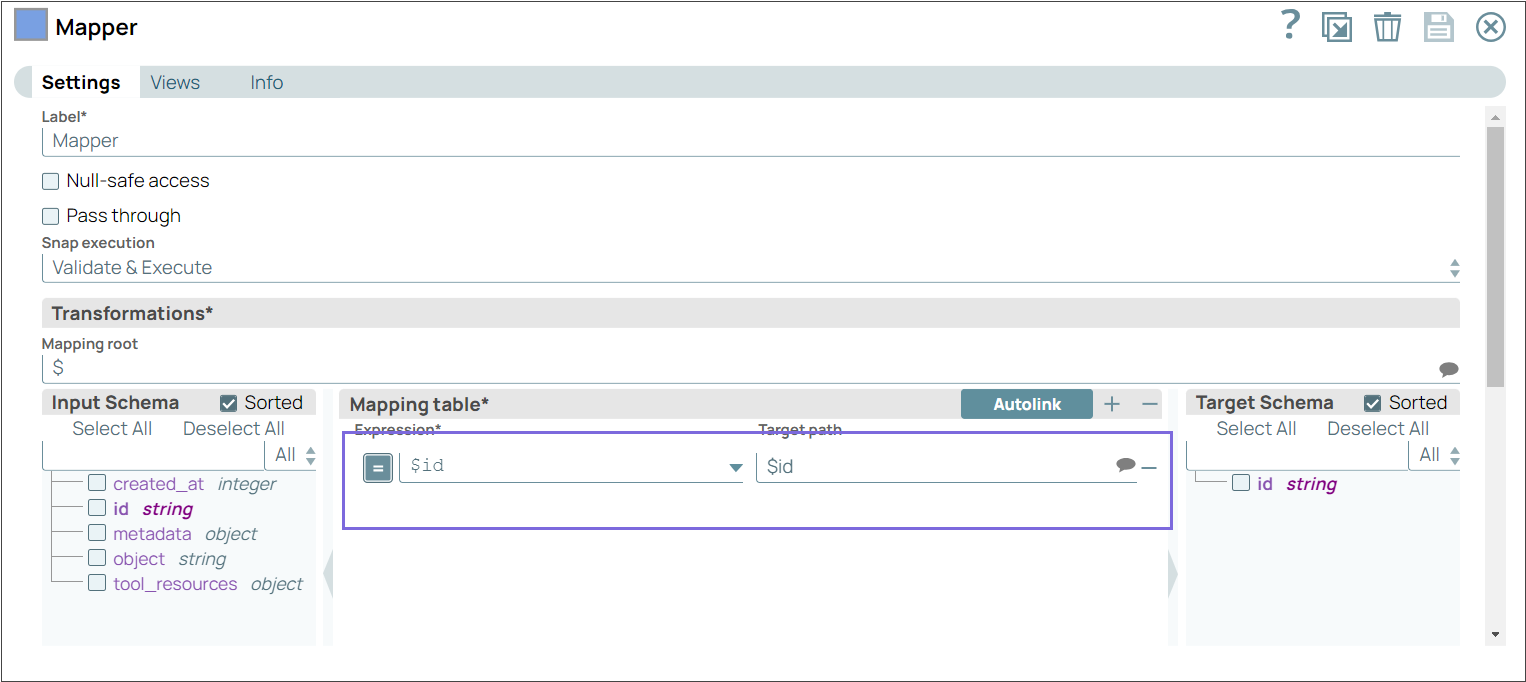Open the All filter selector in Target Schema

[1438, 454]
